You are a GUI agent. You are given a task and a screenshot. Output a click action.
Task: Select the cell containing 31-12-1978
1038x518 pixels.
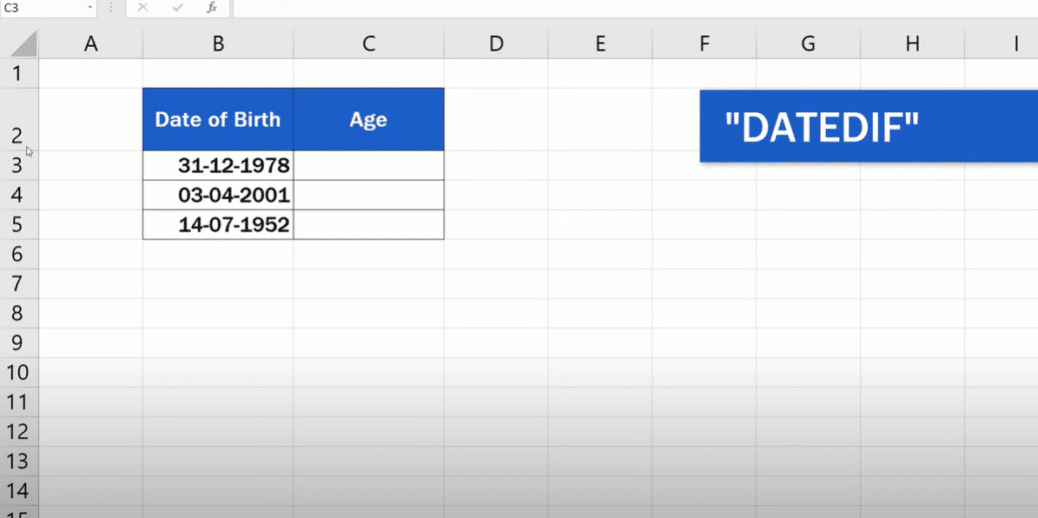tap(218, 166)
